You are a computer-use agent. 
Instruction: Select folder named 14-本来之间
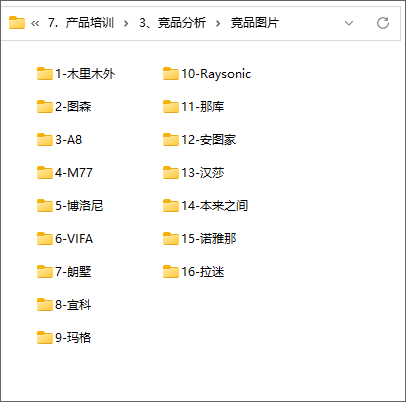tap(205, 206)
